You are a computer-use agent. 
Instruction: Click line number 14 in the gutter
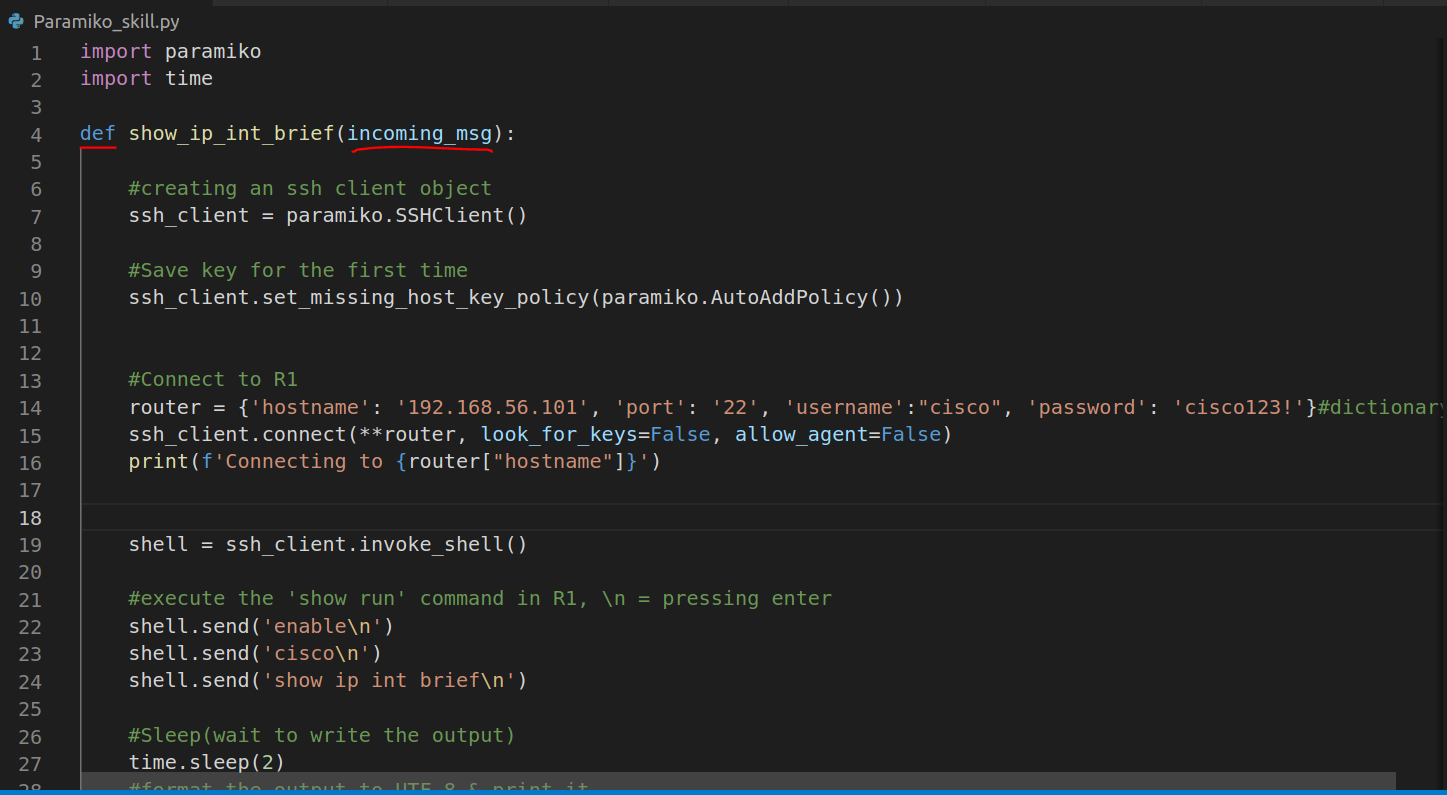click(30, 407)
